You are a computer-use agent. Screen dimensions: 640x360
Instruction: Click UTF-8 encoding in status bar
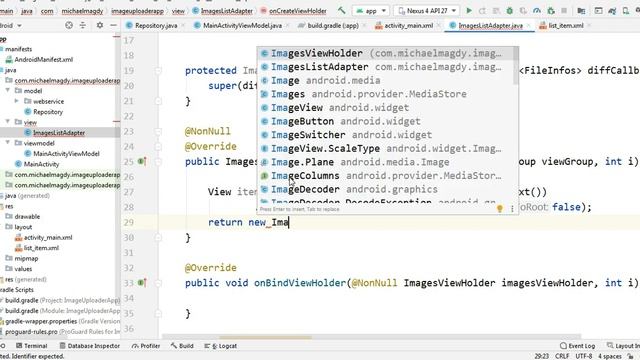click(x=584, y=356)
